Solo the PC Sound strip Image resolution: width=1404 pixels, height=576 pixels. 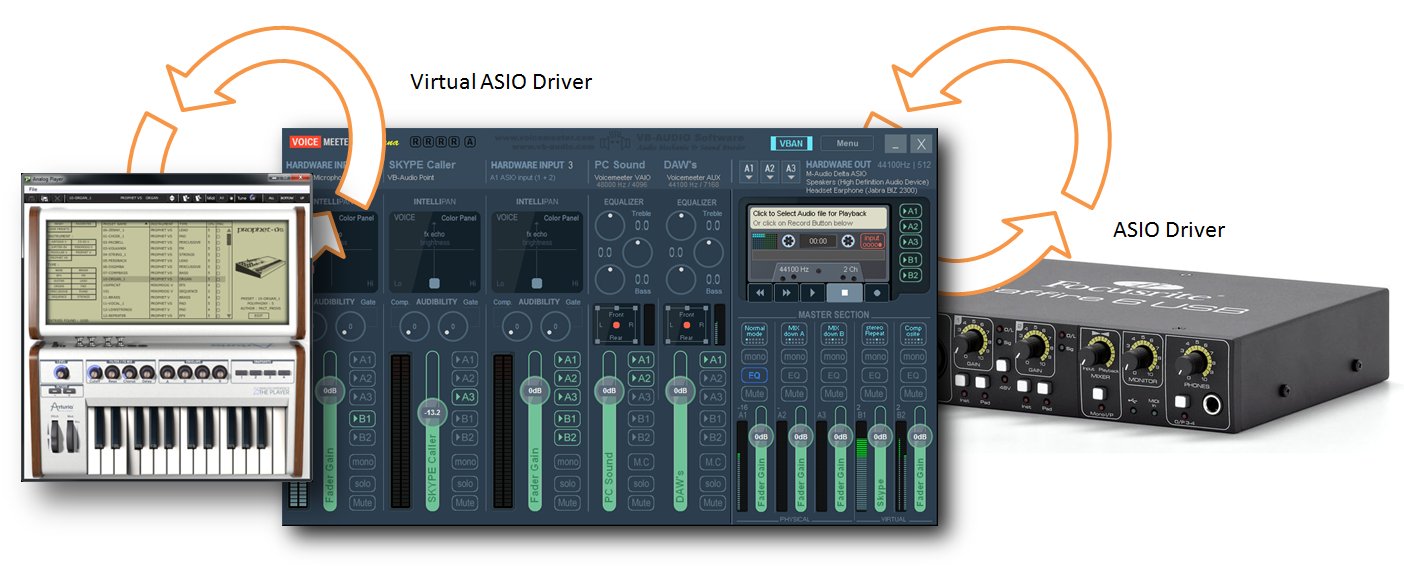pyautogui.click(x=641, y=484)
